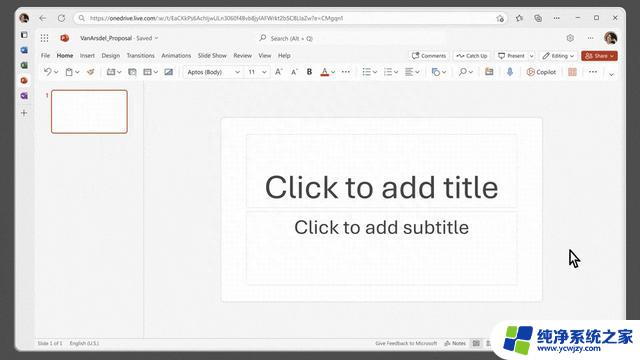Open the Review tab
The width and height of the screenshot is (640, 360).
click(x=242, y=56)
